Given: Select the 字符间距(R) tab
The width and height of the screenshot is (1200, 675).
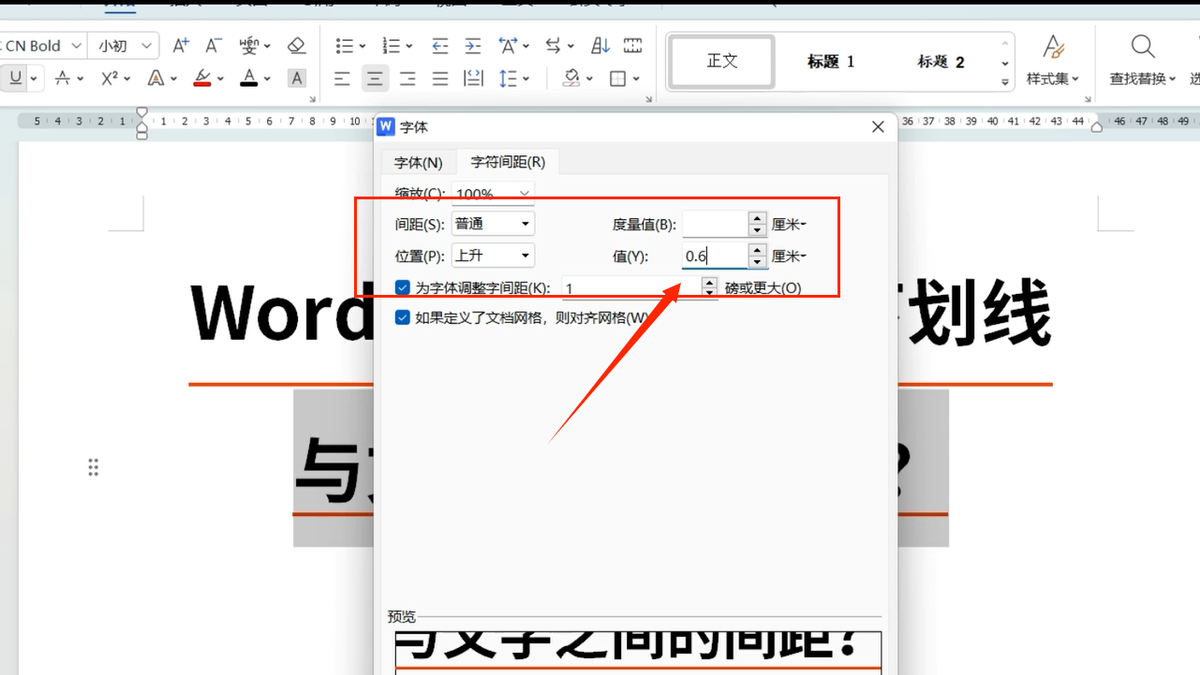Looking at the screenshot, I should tap(508, 162).
